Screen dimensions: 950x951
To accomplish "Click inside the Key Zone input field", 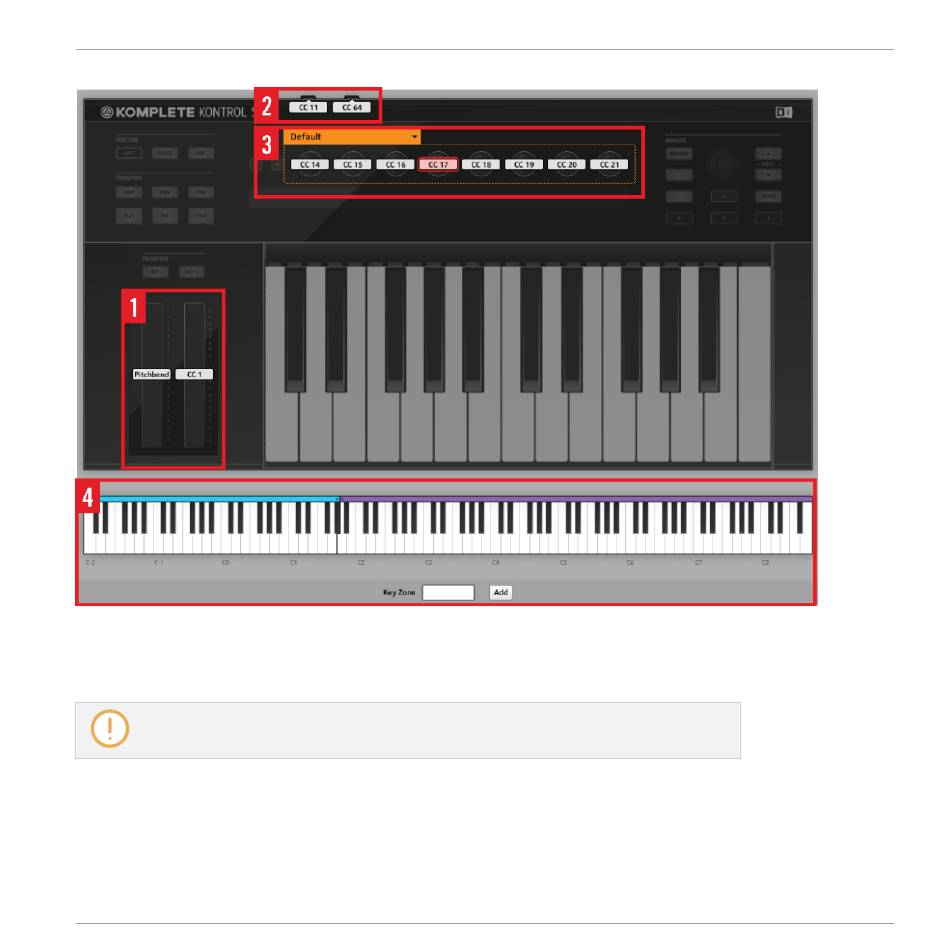I will coord(448,593).
